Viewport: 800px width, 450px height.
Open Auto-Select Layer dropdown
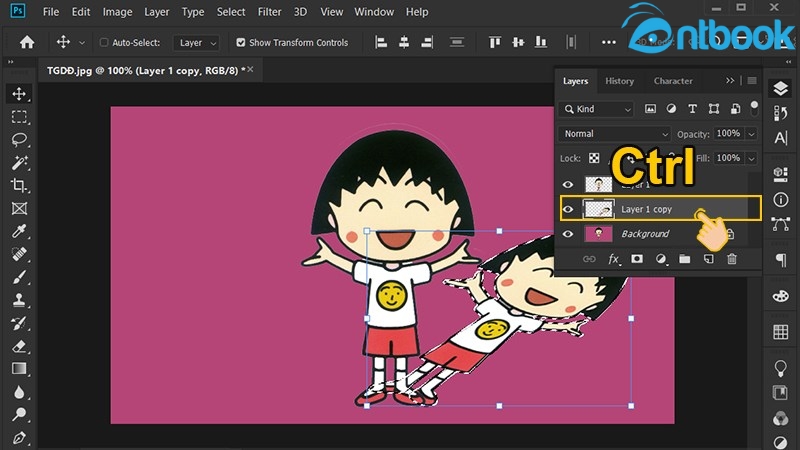coord(196,43)
